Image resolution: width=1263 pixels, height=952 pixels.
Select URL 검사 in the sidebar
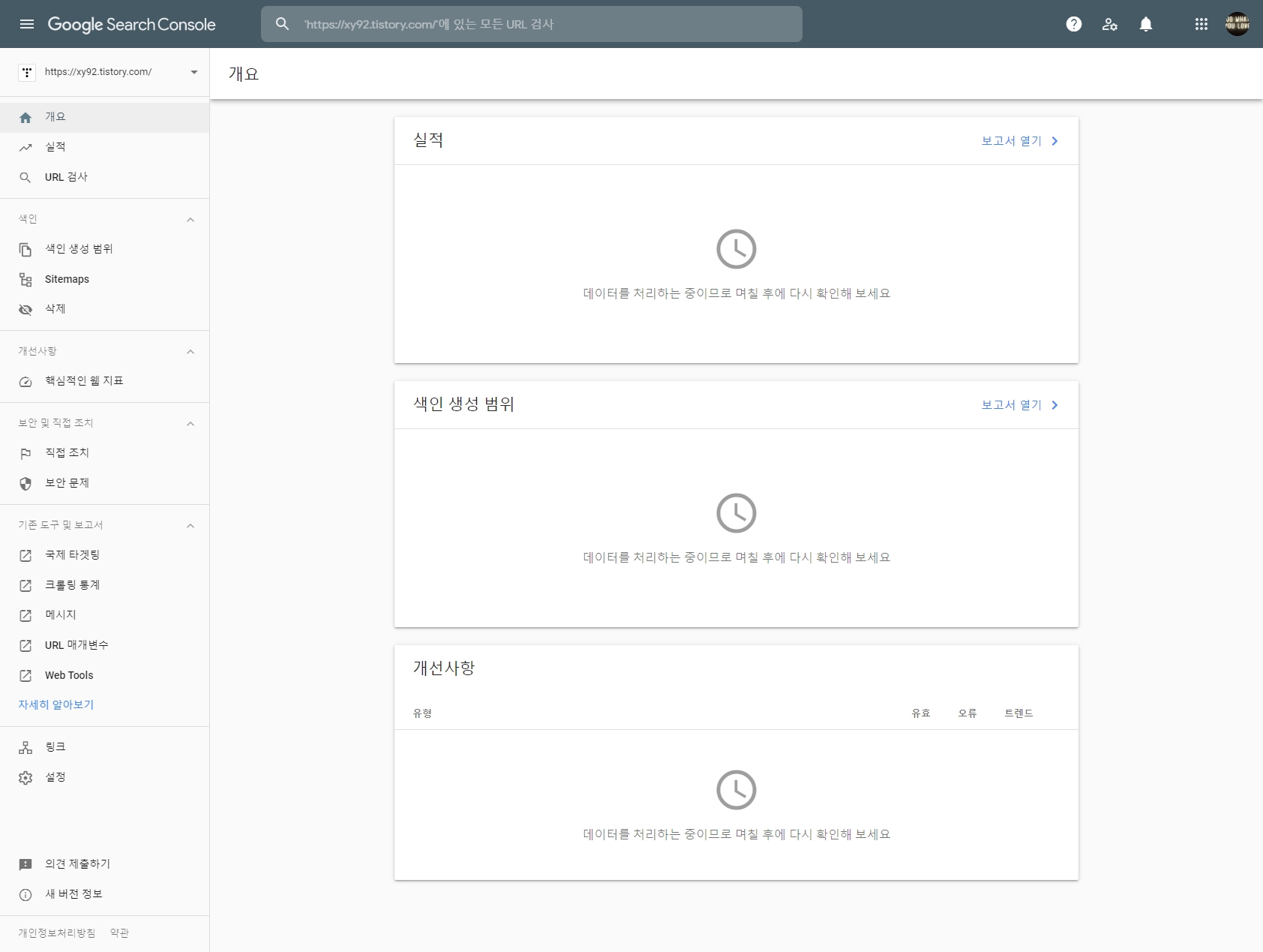point(104,177)
